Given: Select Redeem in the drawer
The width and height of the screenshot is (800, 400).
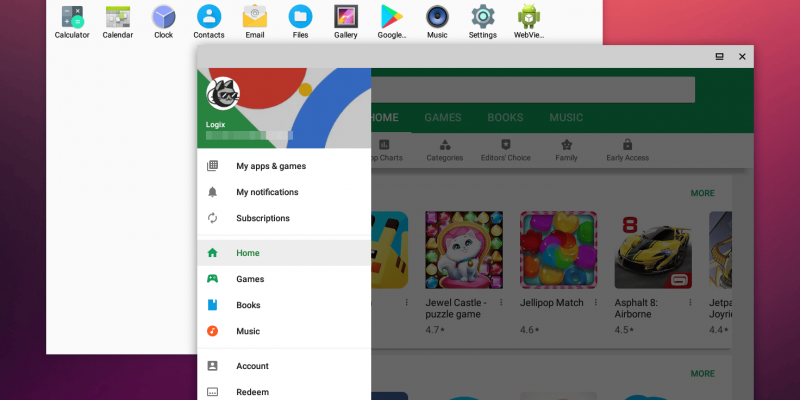Looking at the screenshot, I should pyautogui.click(x=284, y=392).
